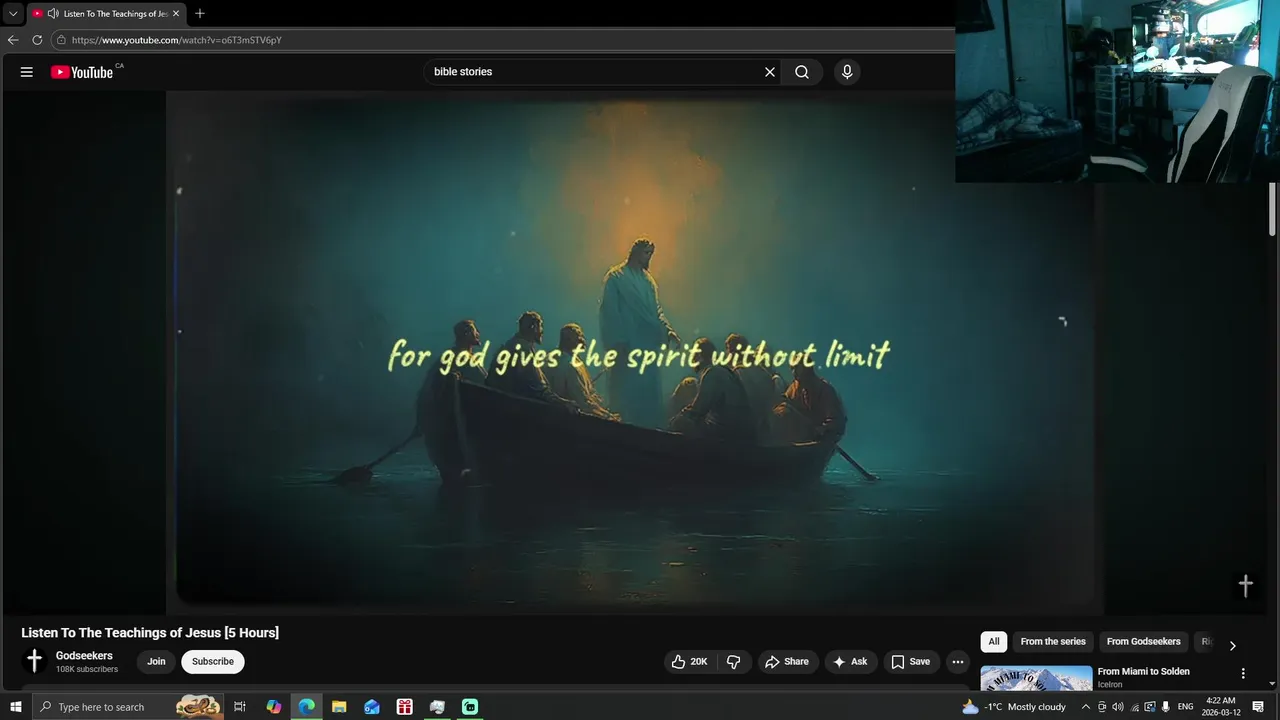Mute tab via the speaker icon
The height and width of the screenshot is (720, 1280).
pos(52,14)
